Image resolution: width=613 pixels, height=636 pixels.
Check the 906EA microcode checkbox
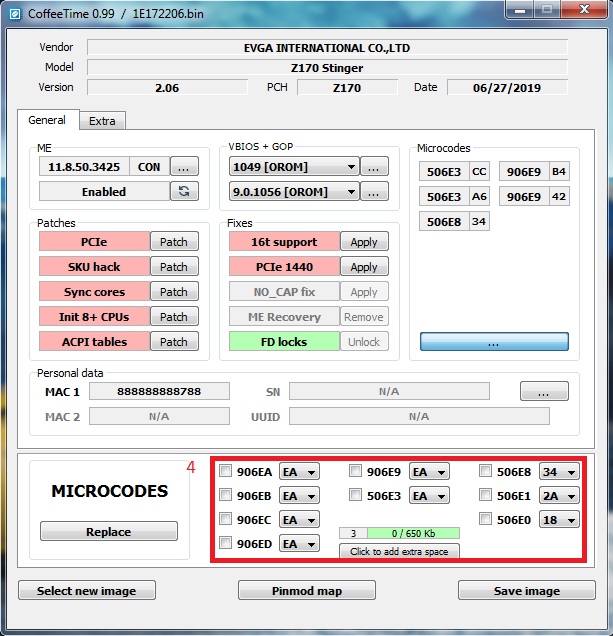point(225,471)
